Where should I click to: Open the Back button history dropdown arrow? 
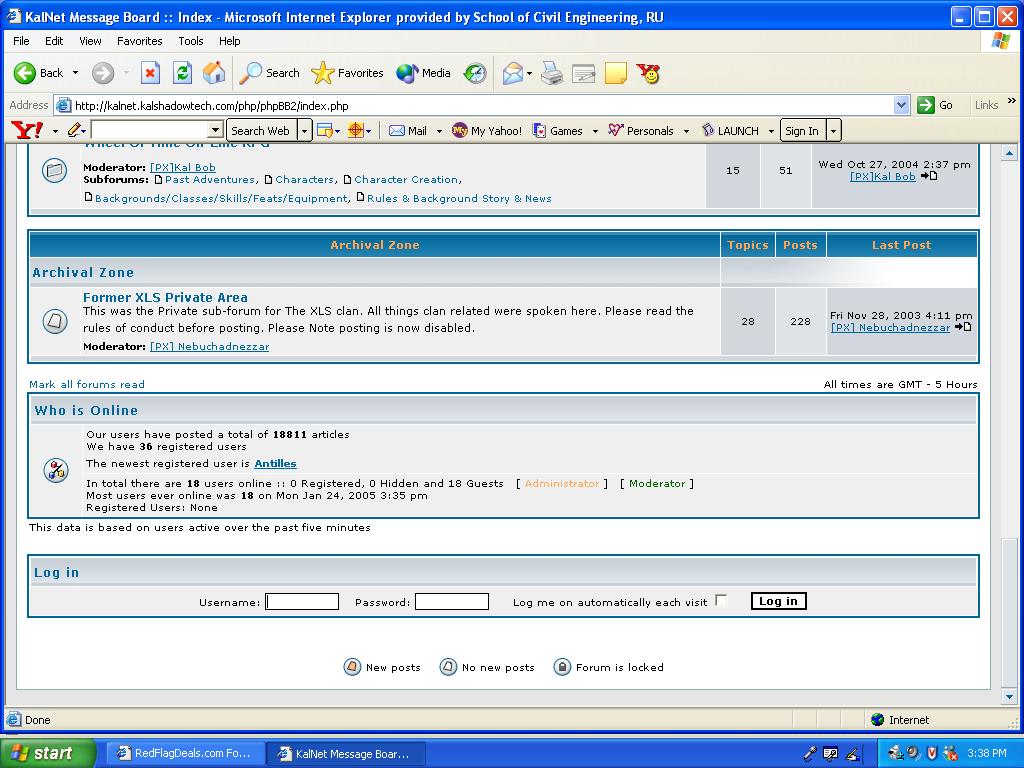tap(75, 73)
